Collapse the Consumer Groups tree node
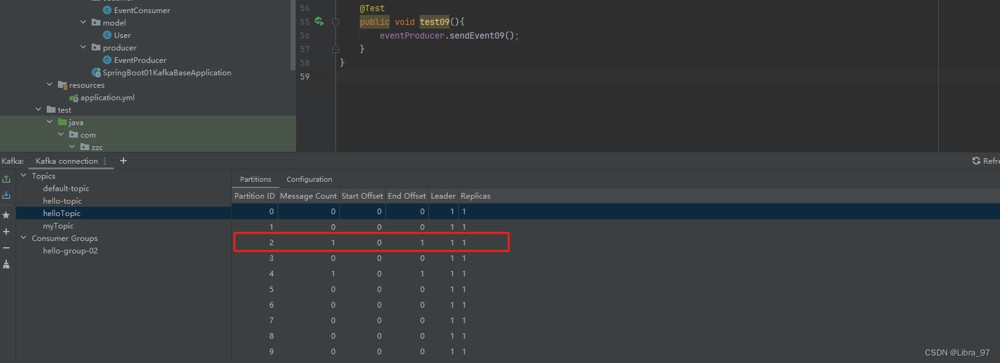The height and width of the screenshot is (363, 1000). (24, 239)
